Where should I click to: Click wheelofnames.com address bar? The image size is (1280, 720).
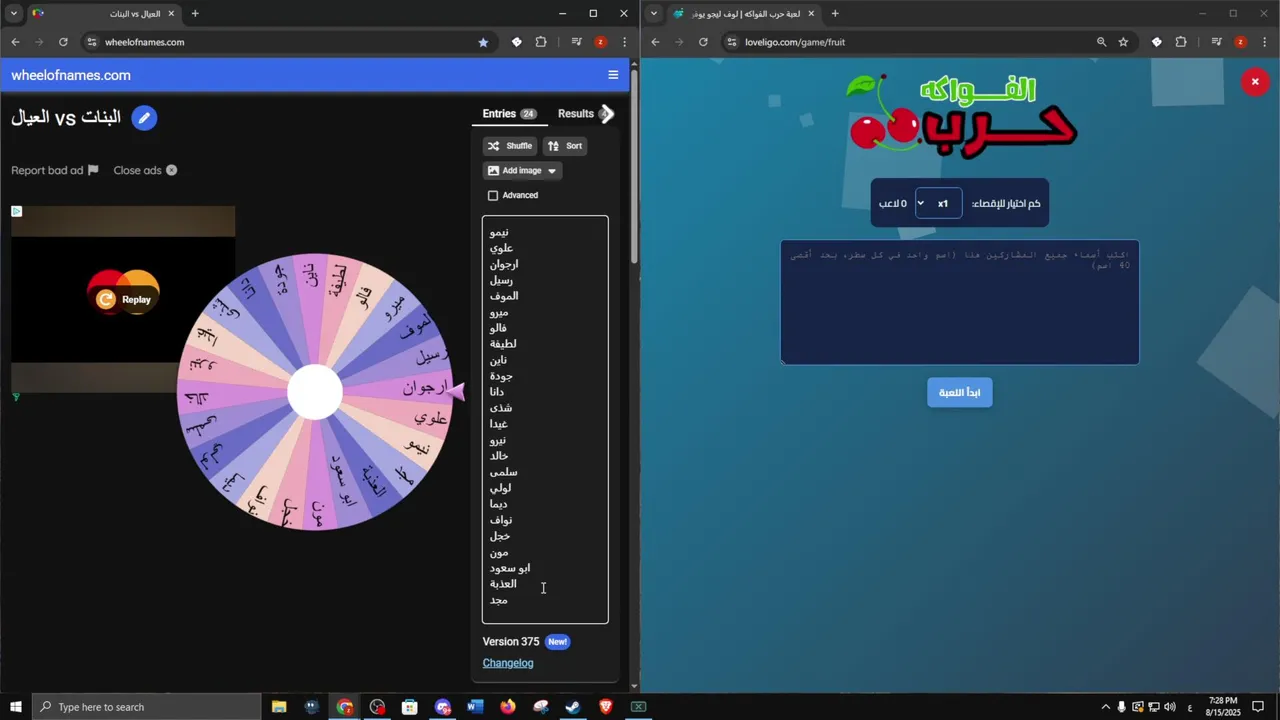pyautogui.click(x=280, y=42)
